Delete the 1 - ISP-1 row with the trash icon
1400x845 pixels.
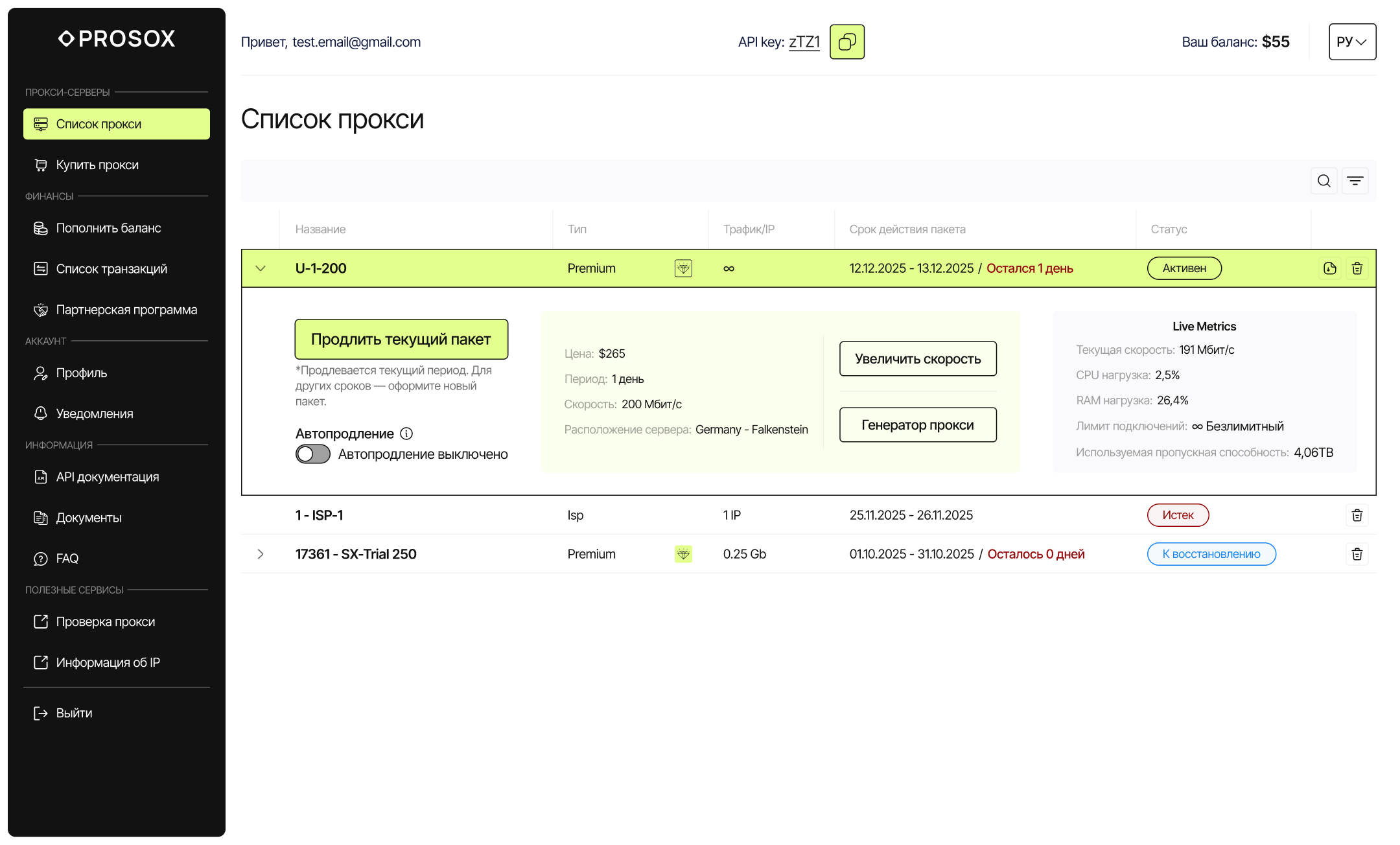tap(1357, 515)
